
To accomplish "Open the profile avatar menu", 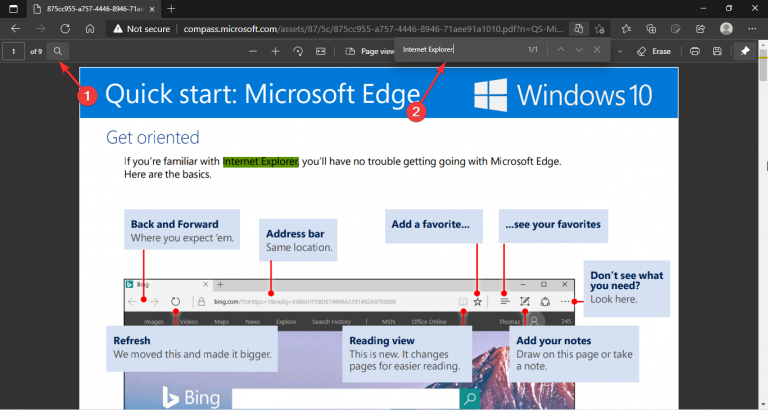I will [x=726, y=29].
